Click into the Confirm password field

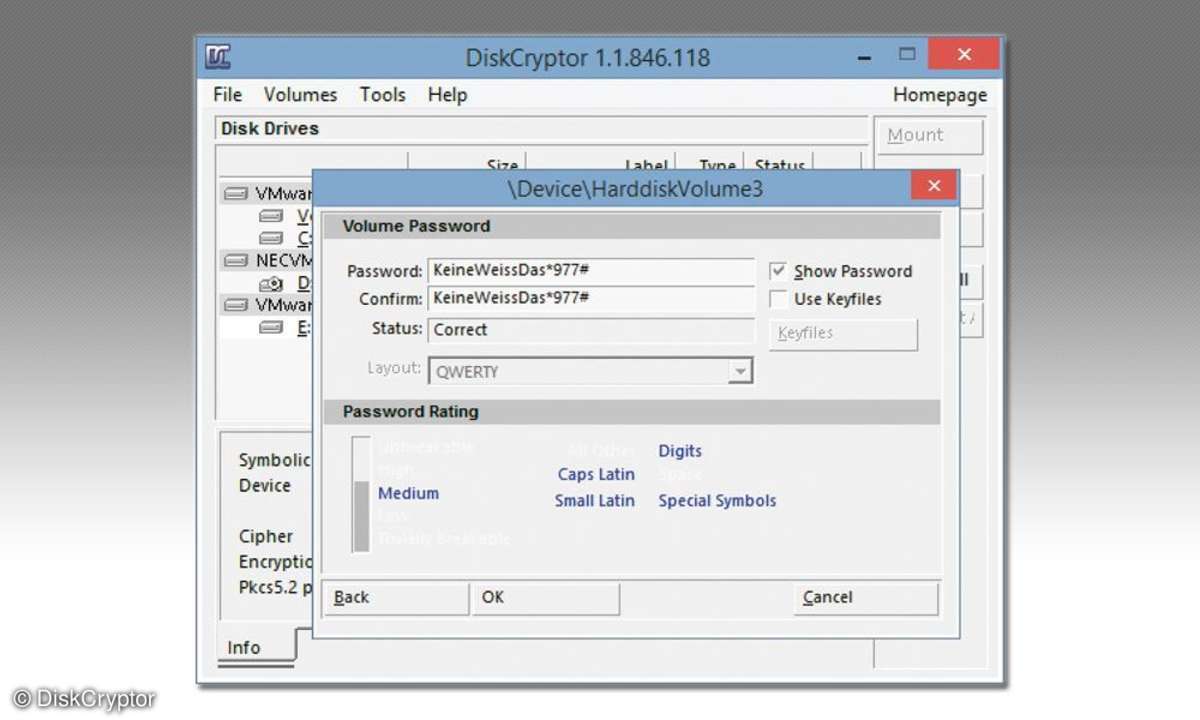(x=590, y=299)
